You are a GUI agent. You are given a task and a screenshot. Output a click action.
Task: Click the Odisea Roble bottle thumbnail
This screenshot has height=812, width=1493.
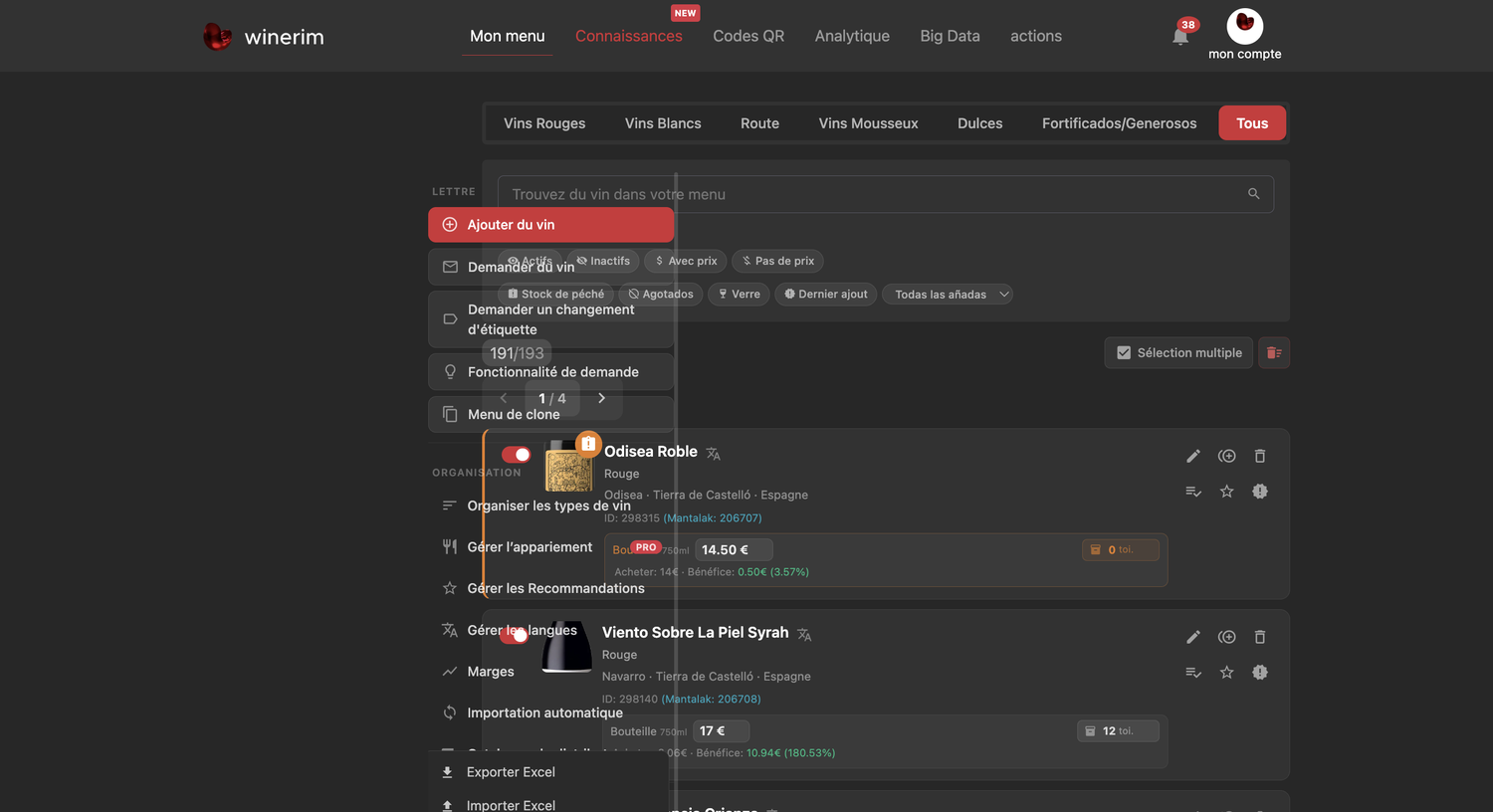pos(569,468)
